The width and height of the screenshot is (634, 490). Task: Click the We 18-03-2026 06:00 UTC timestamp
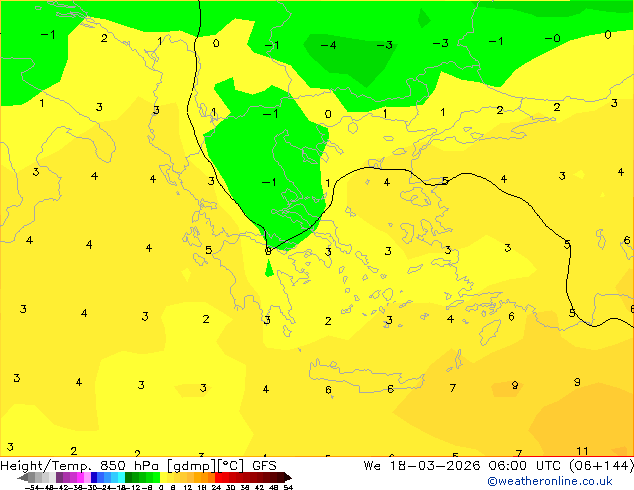coord(498,466)
